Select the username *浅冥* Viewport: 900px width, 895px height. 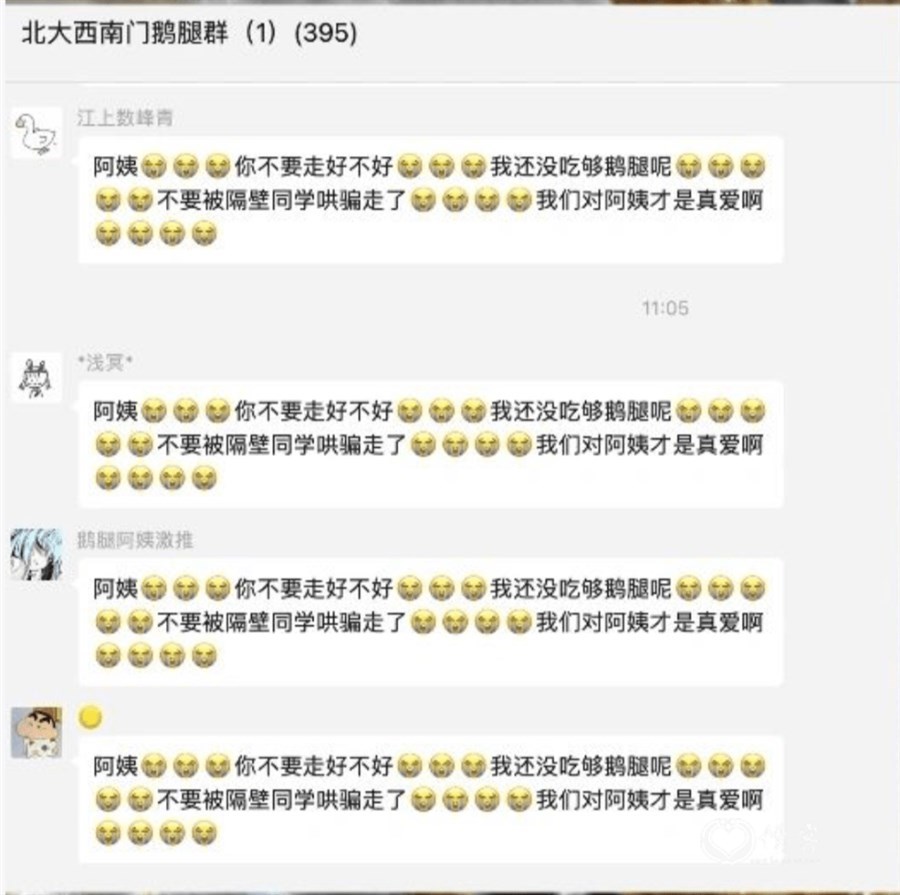point(105,362)
